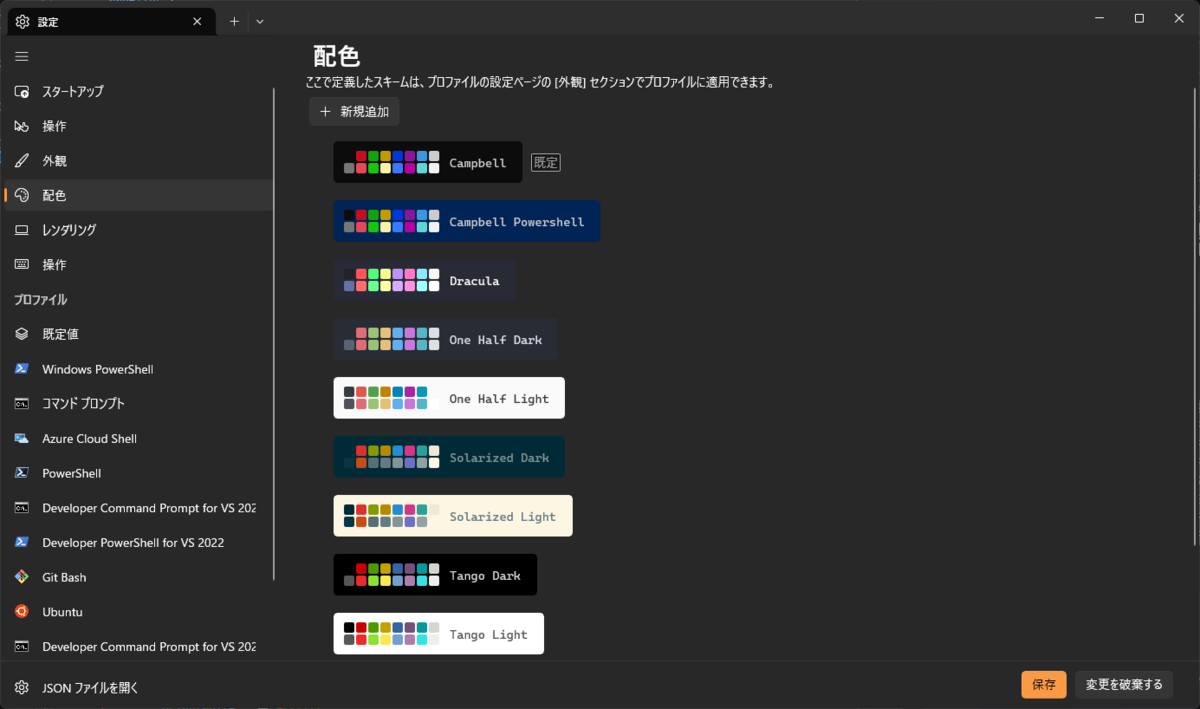Image resolution: width=1200 pixels, height=709 pixels.
Task: Click the 既定 badge next to Campbell
Action: (546, 162)
